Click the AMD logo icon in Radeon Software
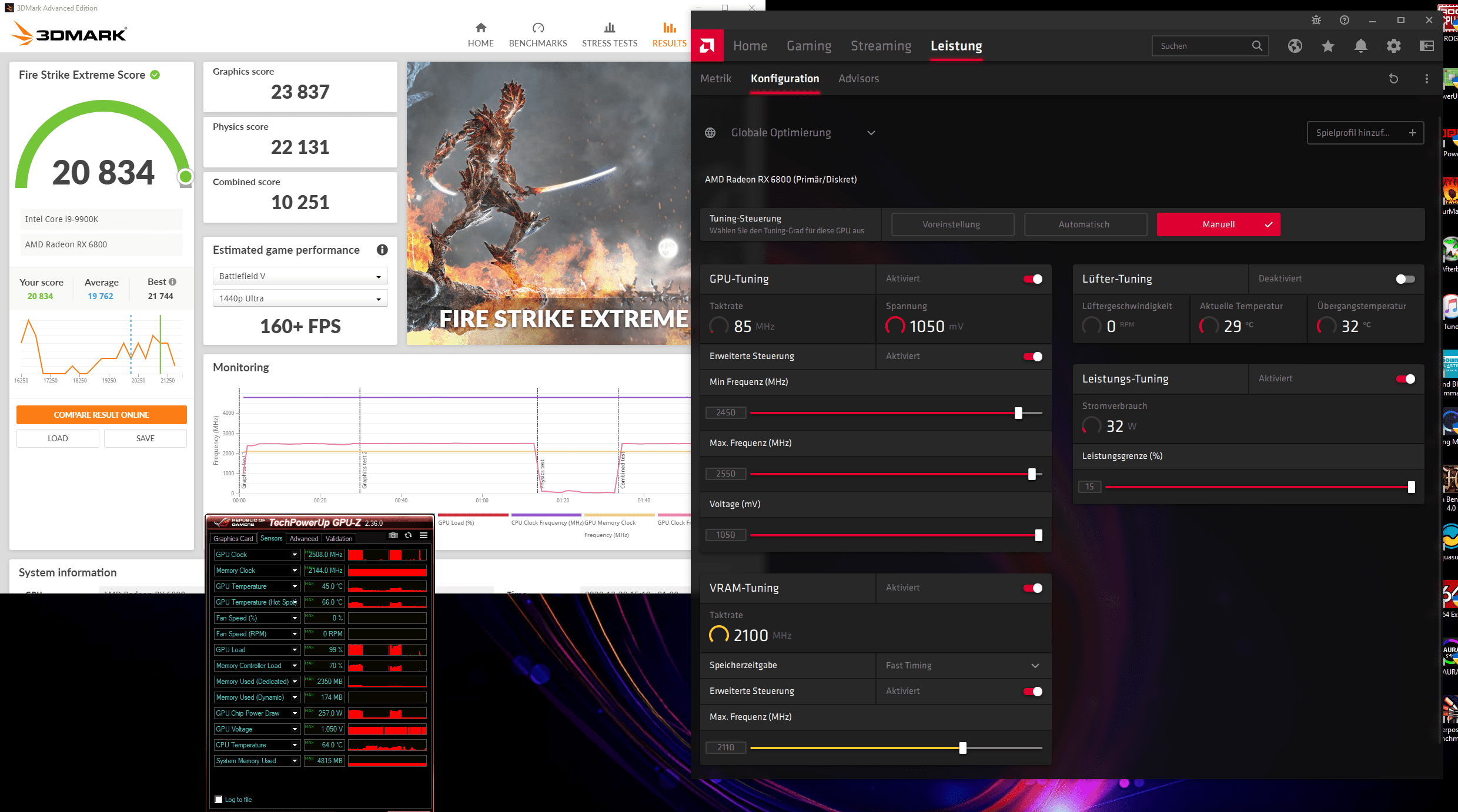1458x812 pixels. [x=707, y=45]
